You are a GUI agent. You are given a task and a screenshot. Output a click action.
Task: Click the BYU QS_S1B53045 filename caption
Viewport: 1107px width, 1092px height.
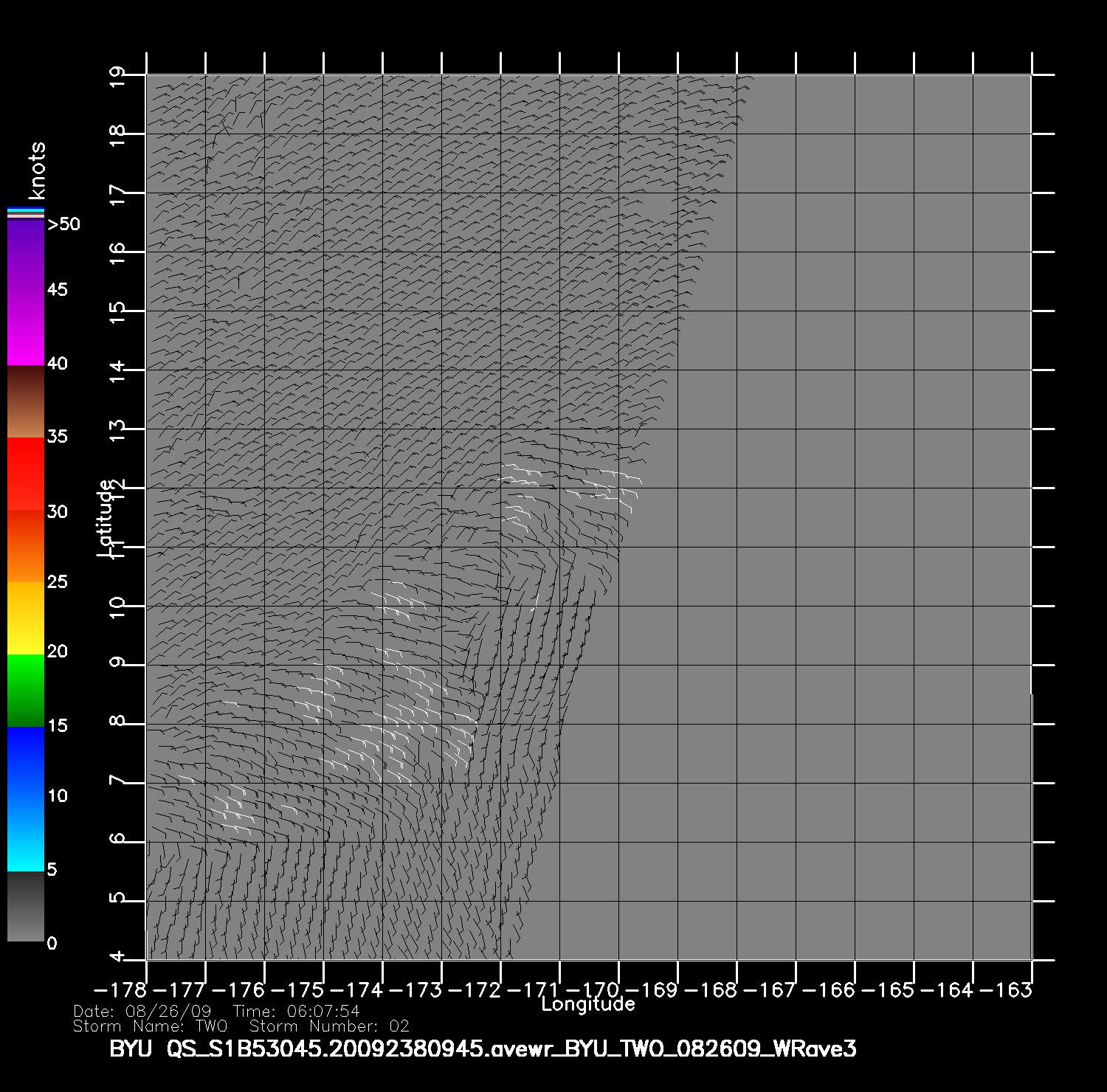483,1049
